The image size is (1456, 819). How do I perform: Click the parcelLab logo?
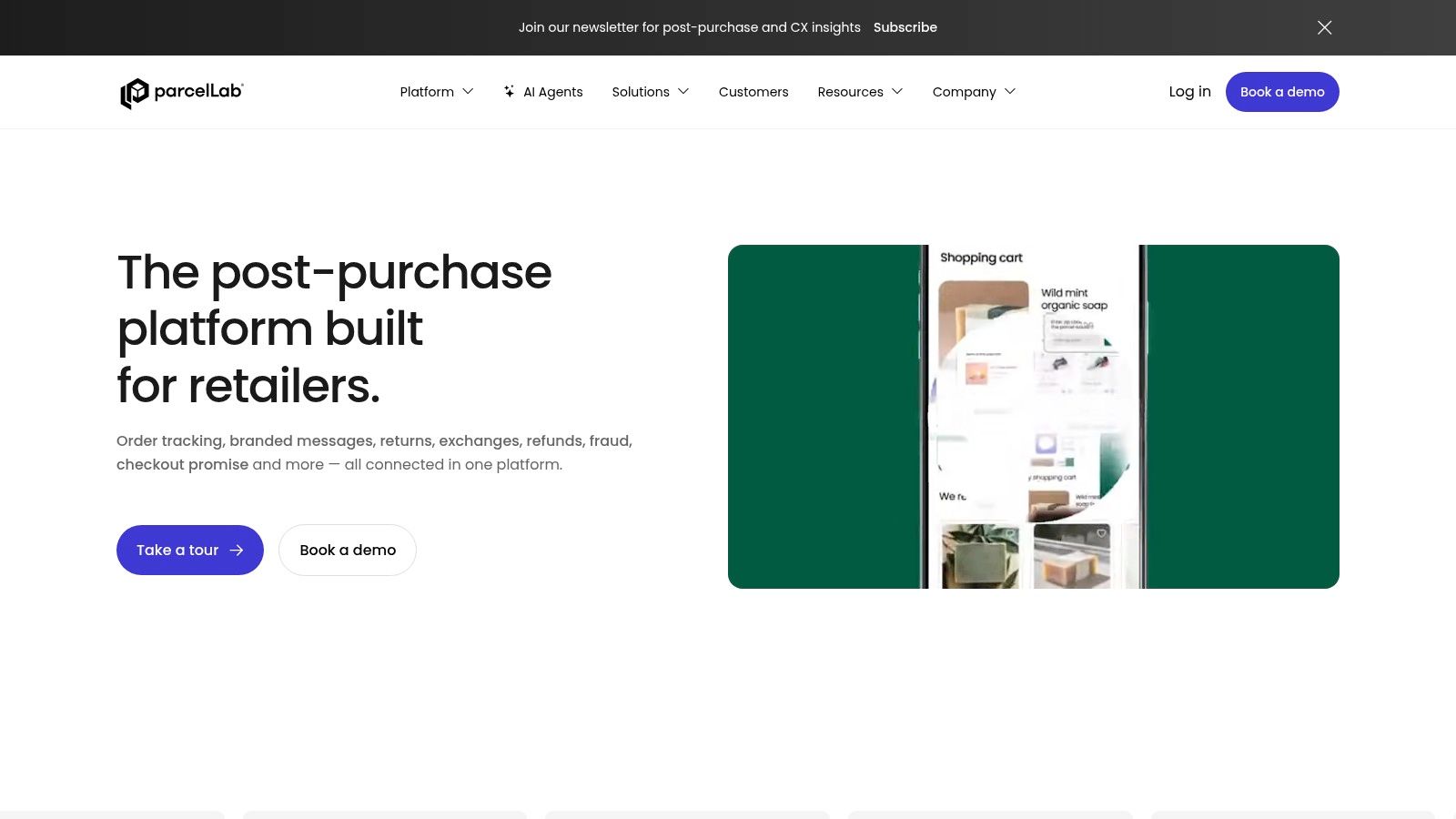(182, 92)
